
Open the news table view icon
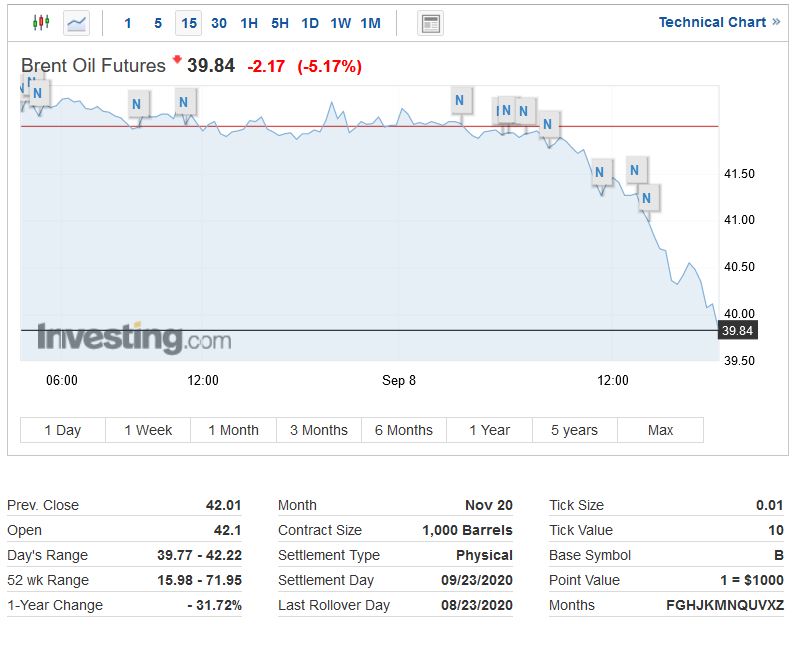click(430, 23)
